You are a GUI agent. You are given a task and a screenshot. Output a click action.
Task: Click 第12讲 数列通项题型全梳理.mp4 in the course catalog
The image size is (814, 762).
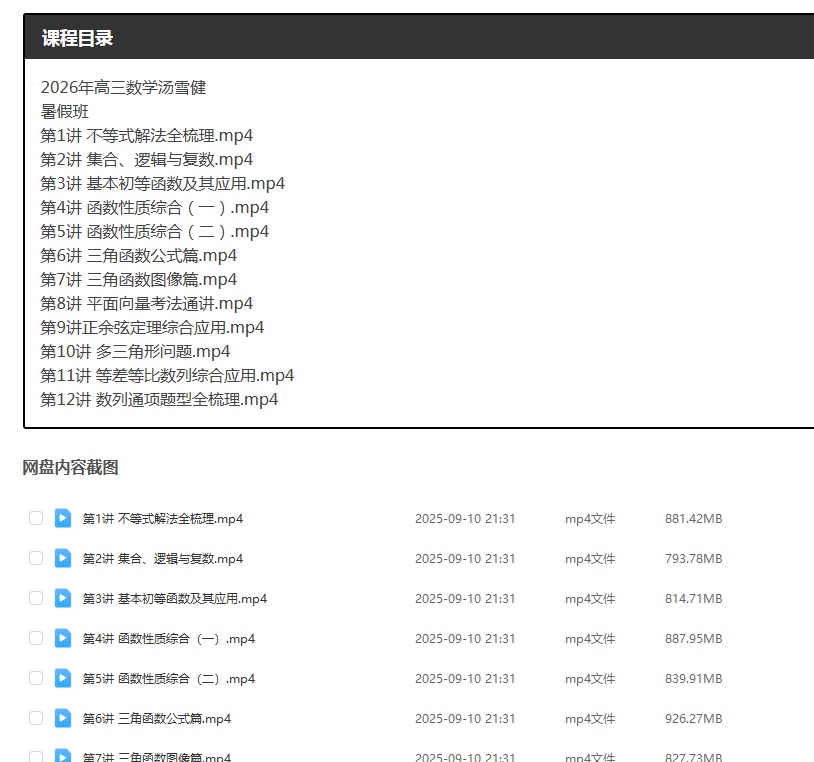[159, 400]
